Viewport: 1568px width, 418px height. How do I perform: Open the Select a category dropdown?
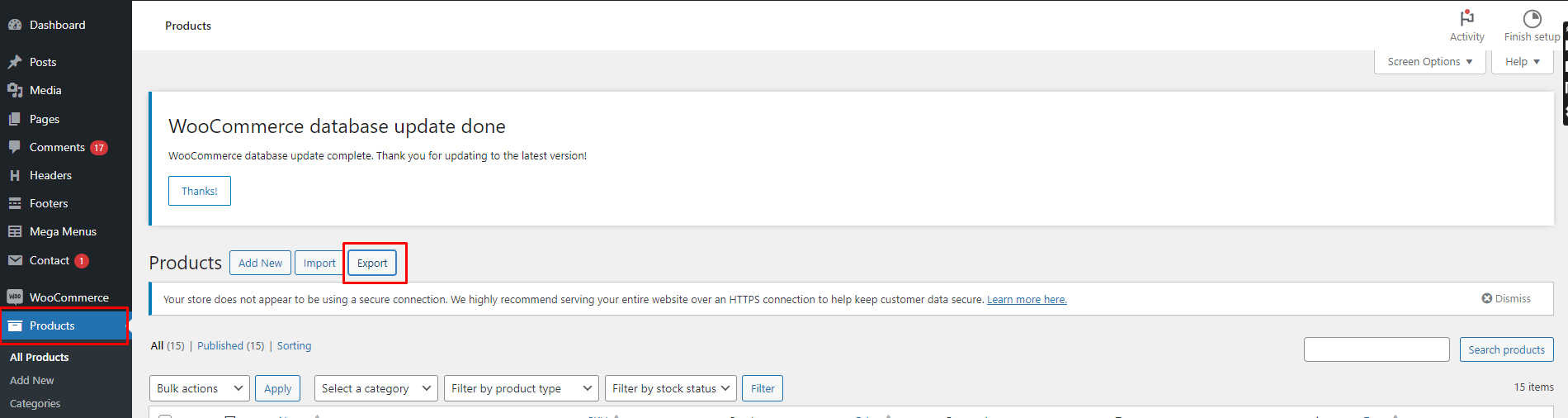tap(375, 388)
